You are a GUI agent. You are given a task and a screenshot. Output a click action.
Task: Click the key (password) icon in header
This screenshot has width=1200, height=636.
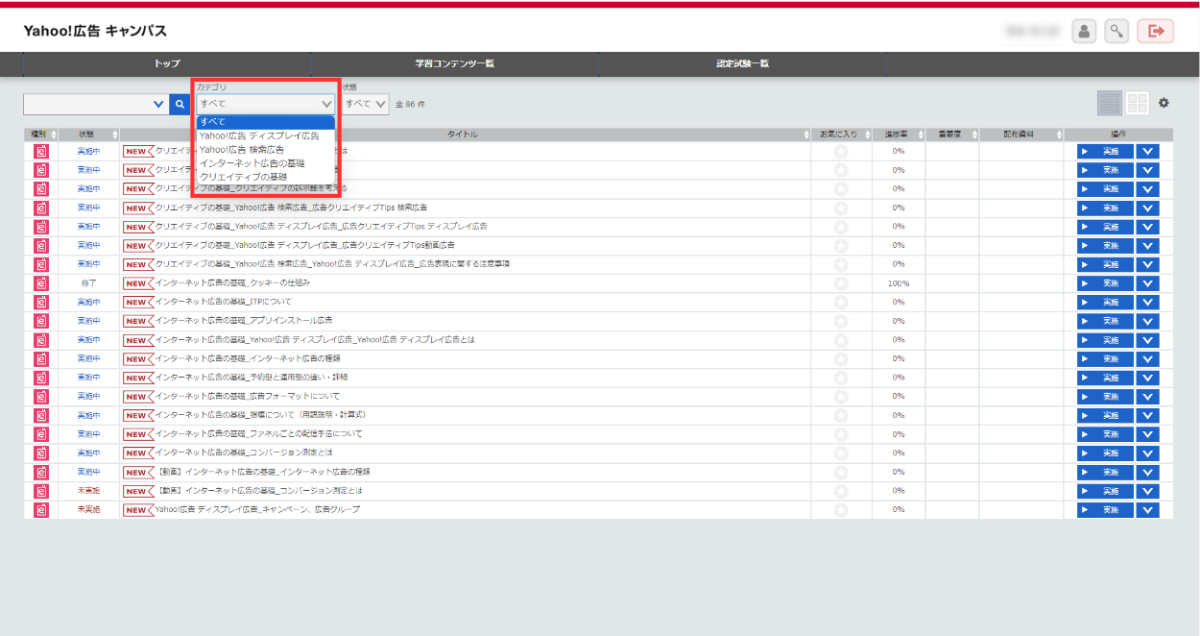pyautogui.click(x=1117, y=31)
